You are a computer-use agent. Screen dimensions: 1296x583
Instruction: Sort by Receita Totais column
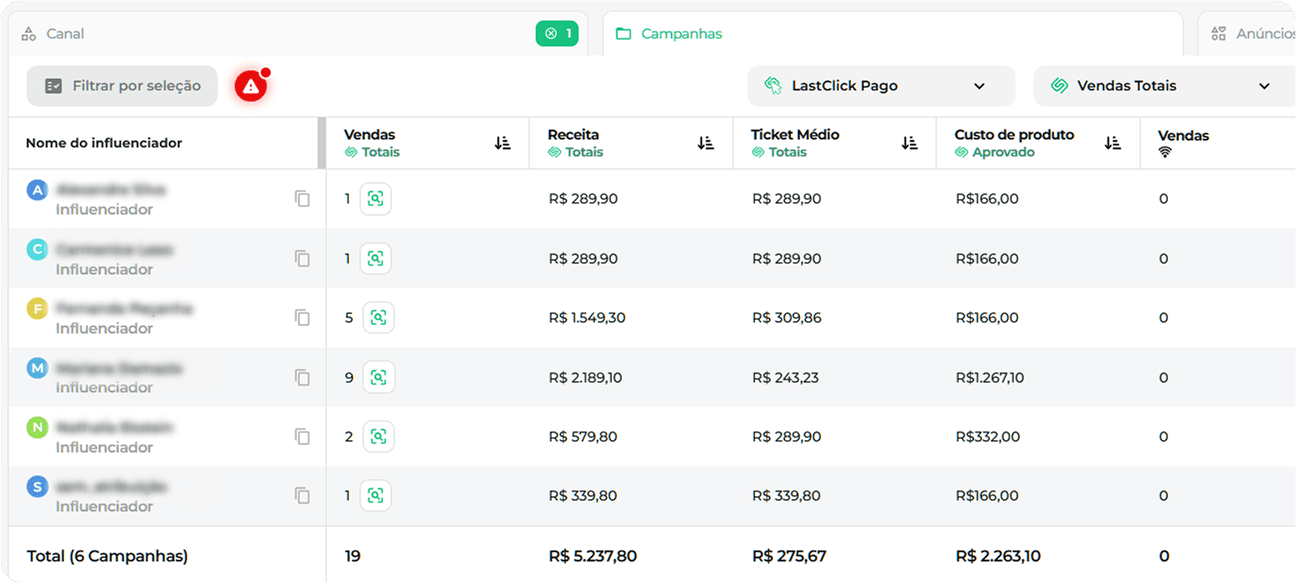pos(706,143)
